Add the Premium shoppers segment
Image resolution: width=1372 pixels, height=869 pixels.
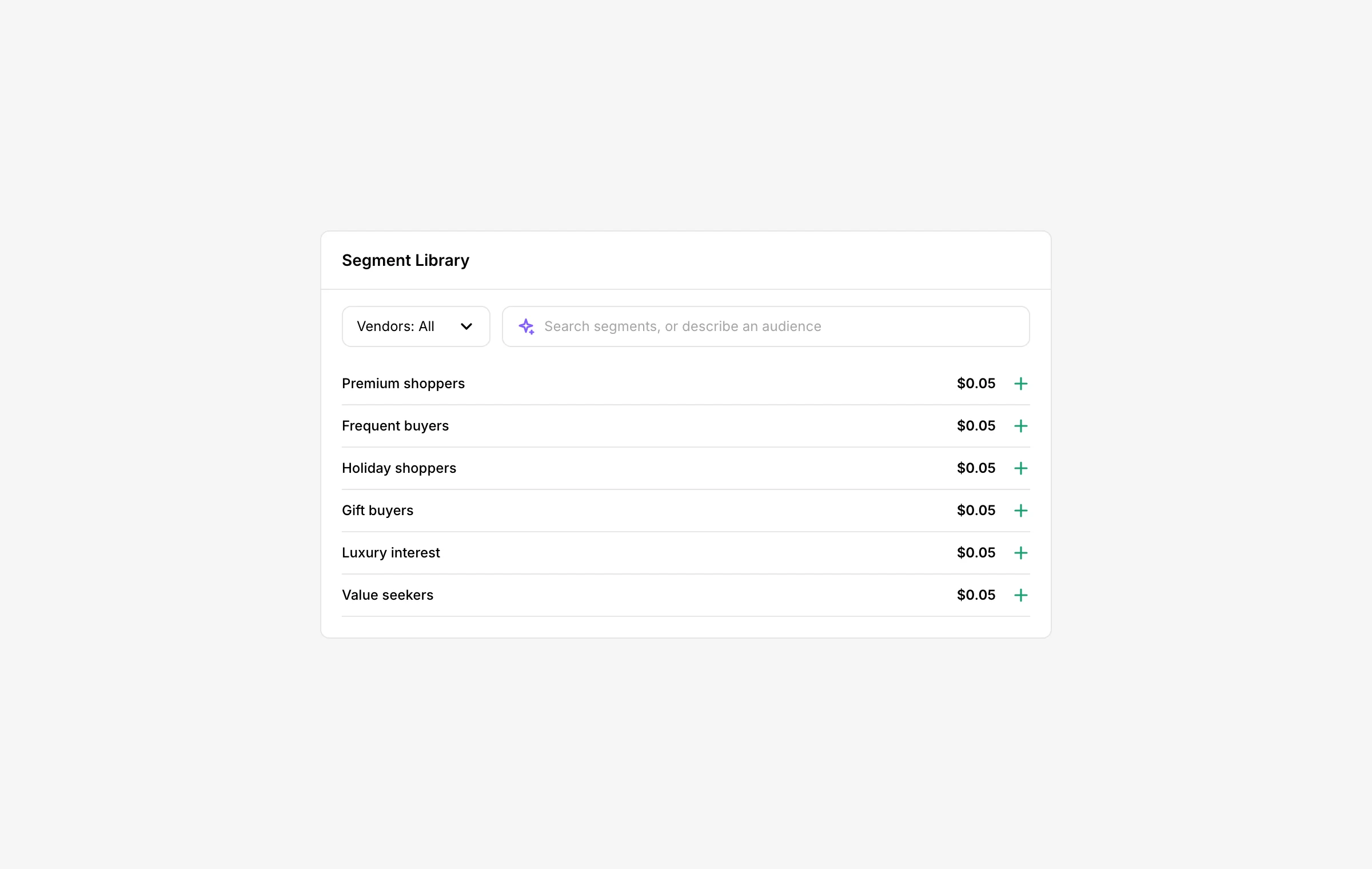pos(1020,384)
